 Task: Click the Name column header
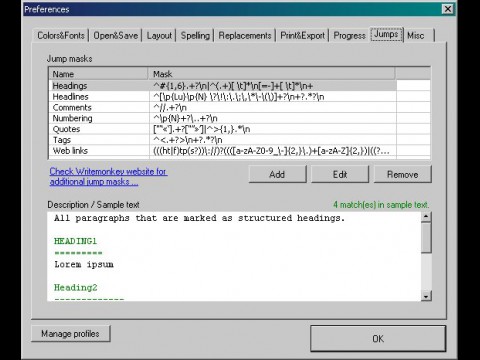point(99,74)
